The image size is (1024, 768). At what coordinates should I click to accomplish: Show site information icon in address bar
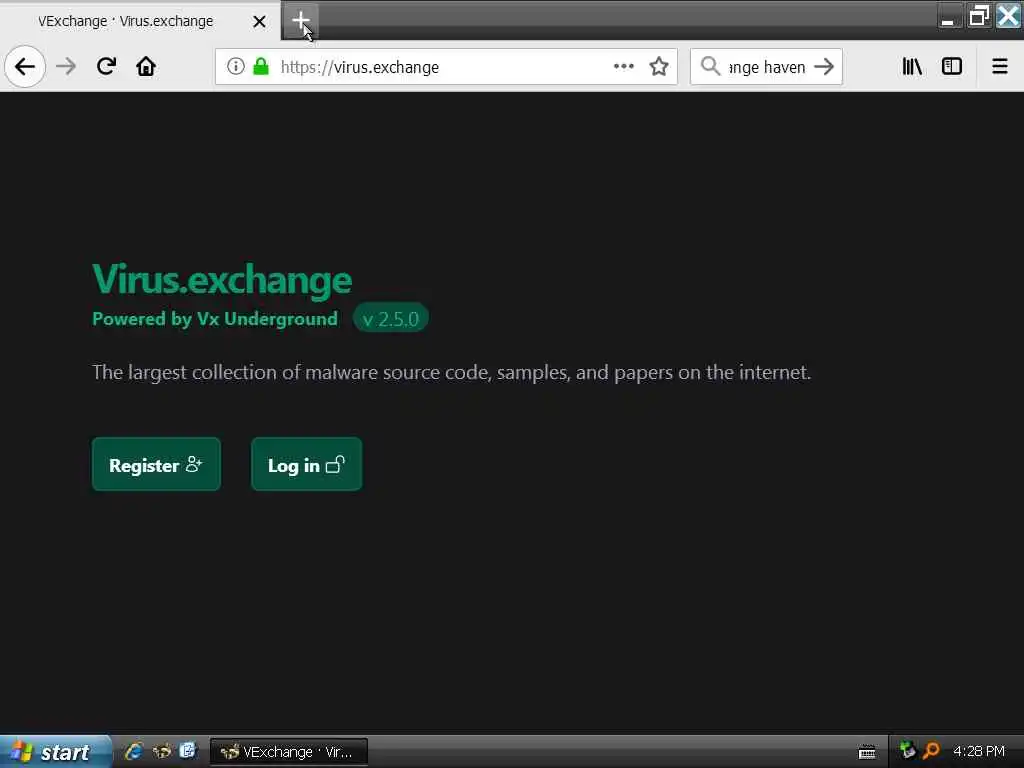pos(236,67)
